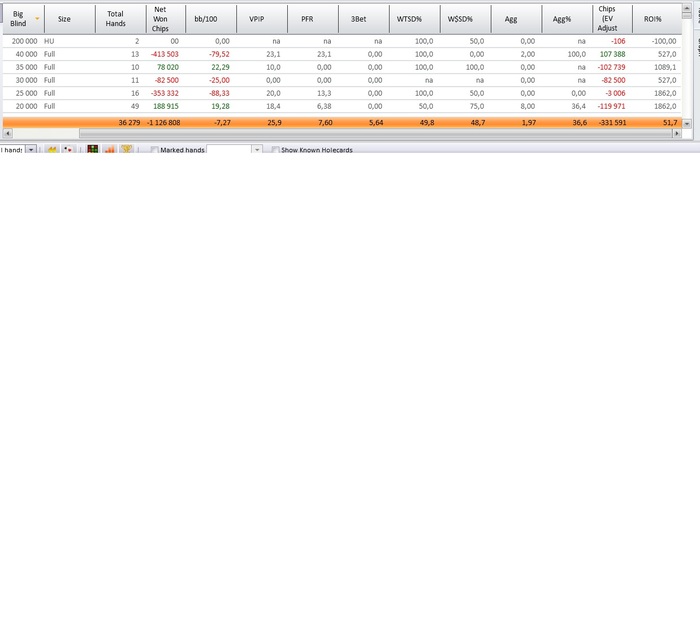The height and width of the screenshot is (642, 700).
Task: Select the 35 000 big blind row
Action: (342, 67)
